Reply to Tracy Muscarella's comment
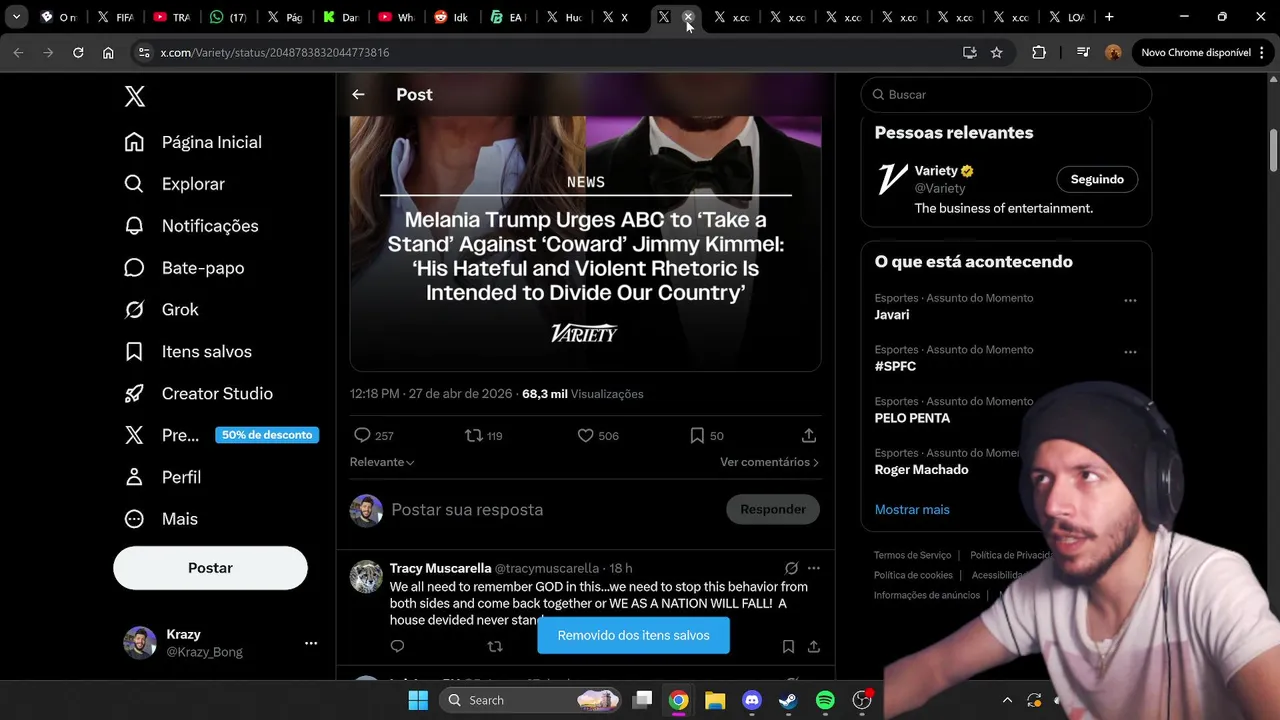1280x720 pixels. click(397, 647)
